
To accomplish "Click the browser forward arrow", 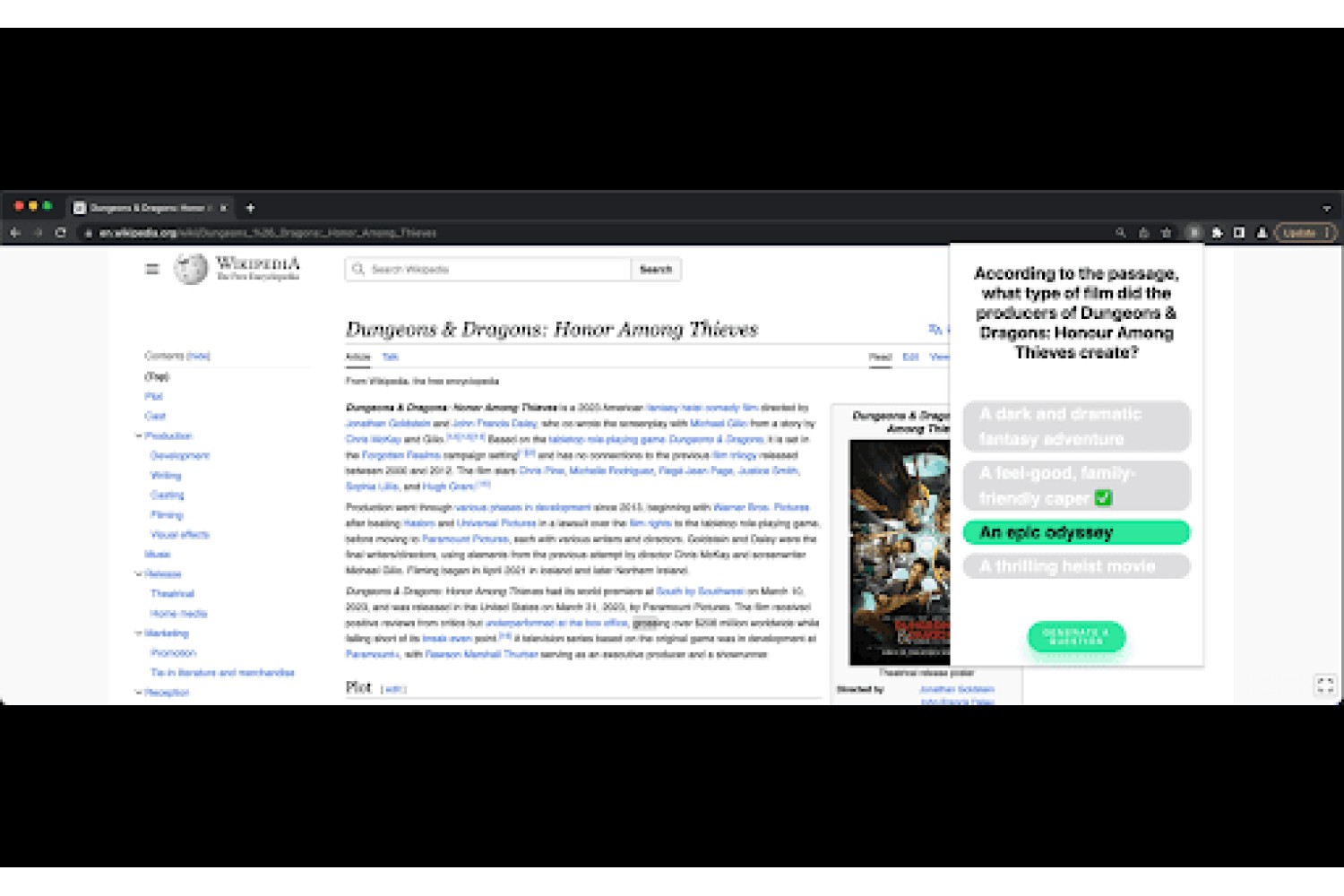I will tap(39, 233).
